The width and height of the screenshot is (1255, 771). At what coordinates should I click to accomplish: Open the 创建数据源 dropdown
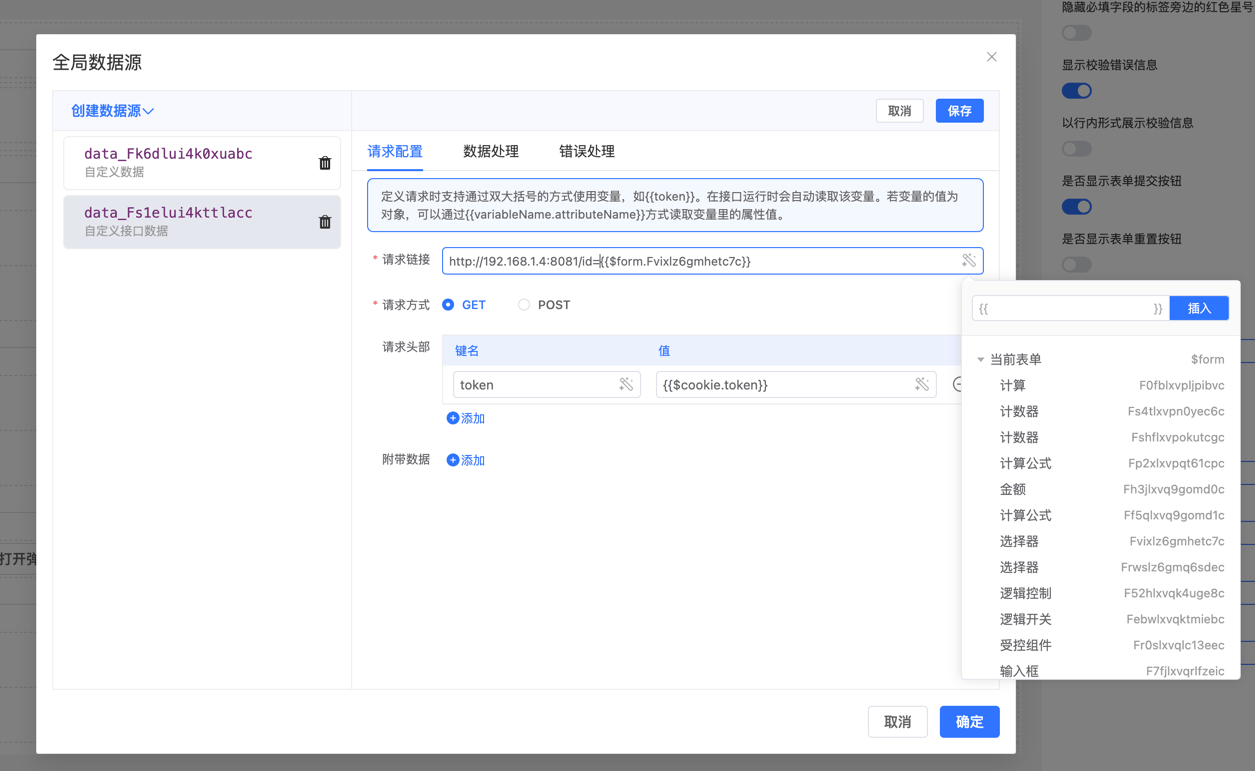tap(112, 111)
